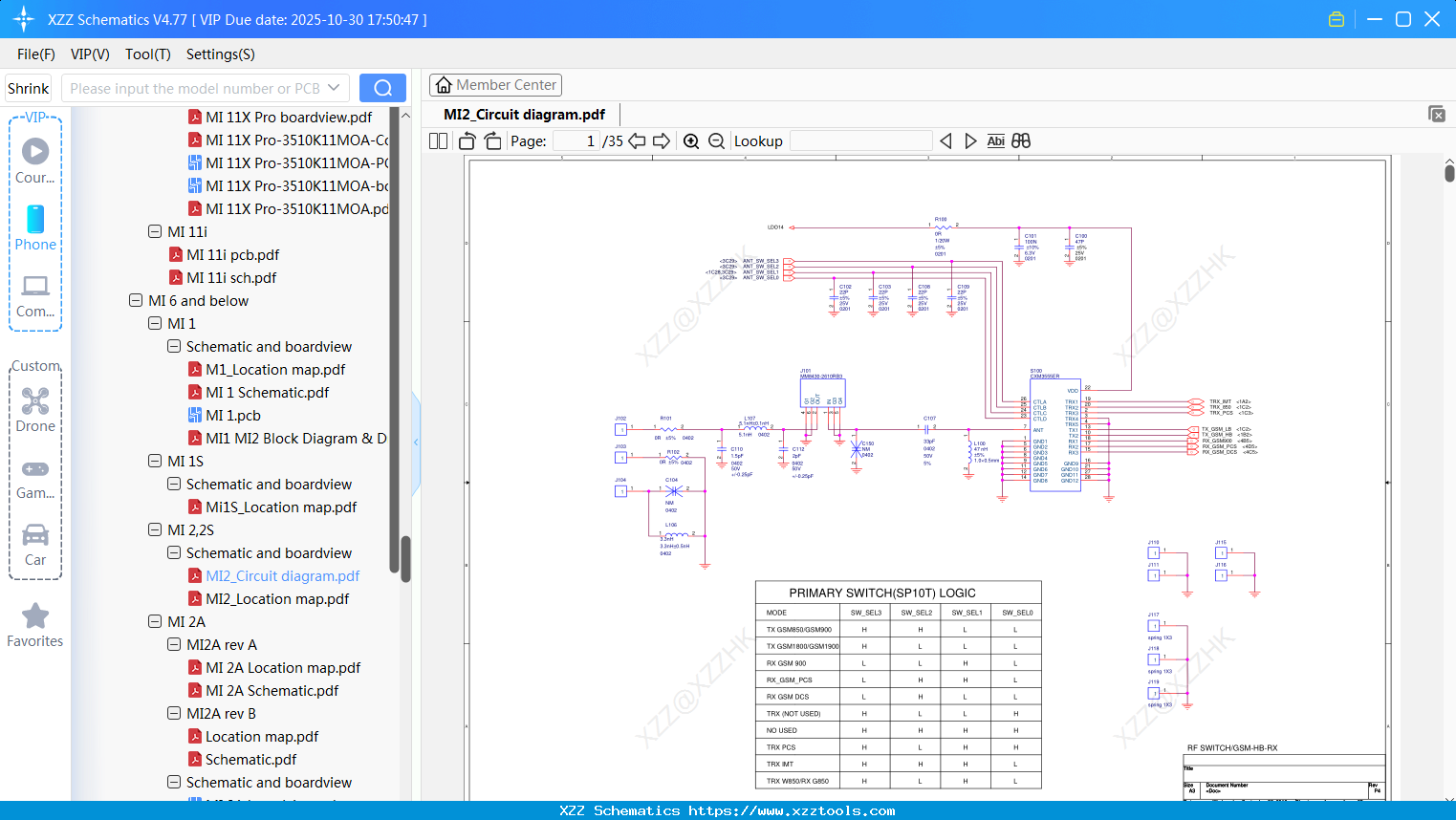The height and width of the screenshot is (820, 1456).
Task: Select the Drone category in the sidebar
Action: tap(35, 401)
